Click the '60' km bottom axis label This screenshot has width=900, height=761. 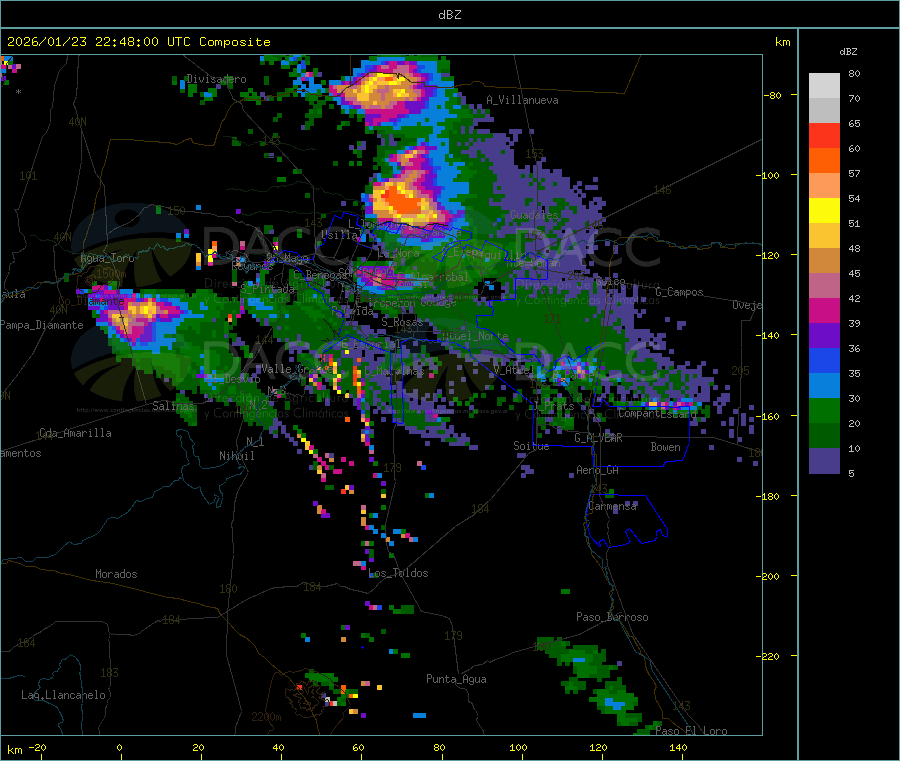click(x=358, y=747)
